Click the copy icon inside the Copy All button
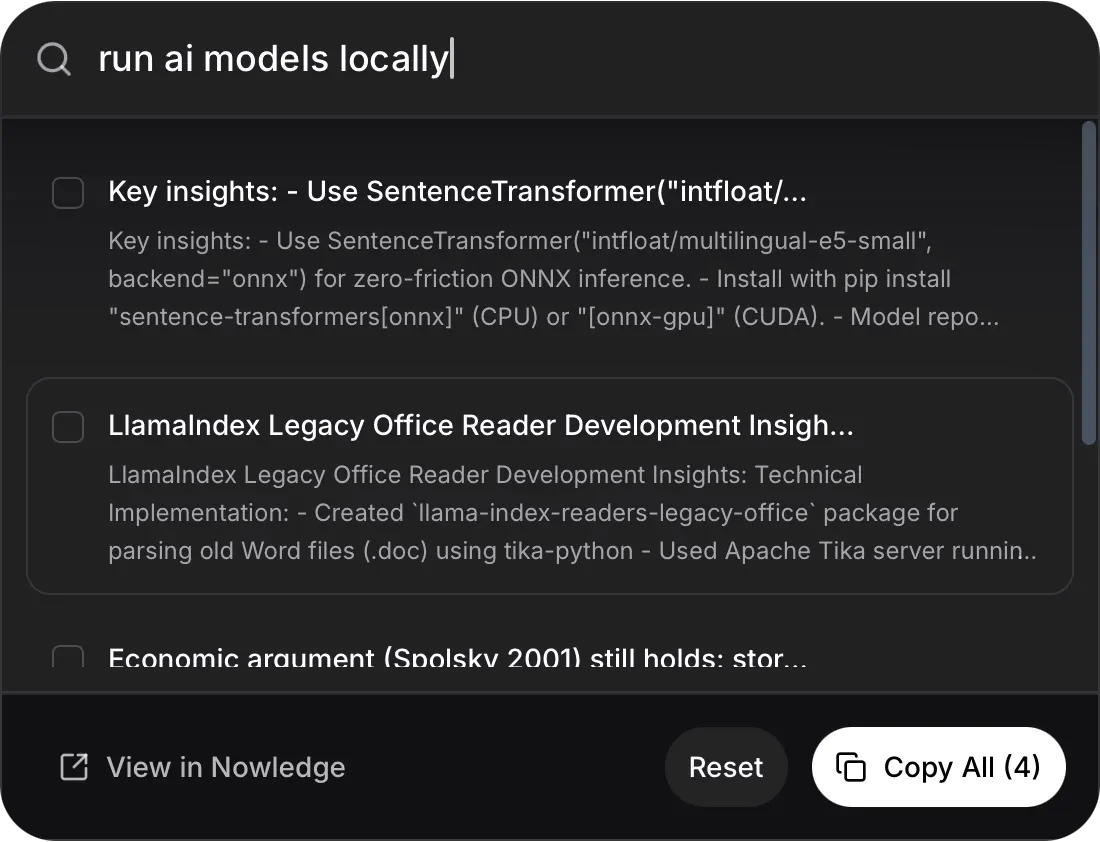Screen dimensions: 1100x842 (x=850, y=767)
